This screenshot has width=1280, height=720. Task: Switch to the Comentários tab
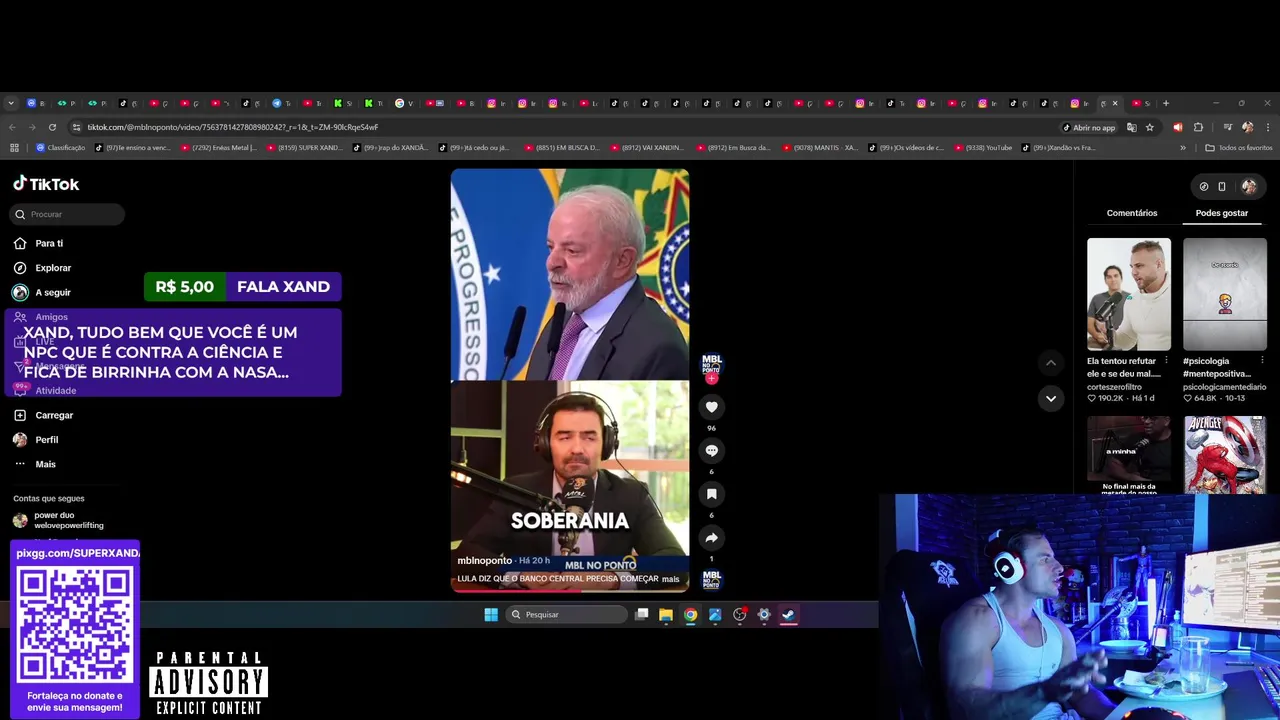coord(1131,213)
